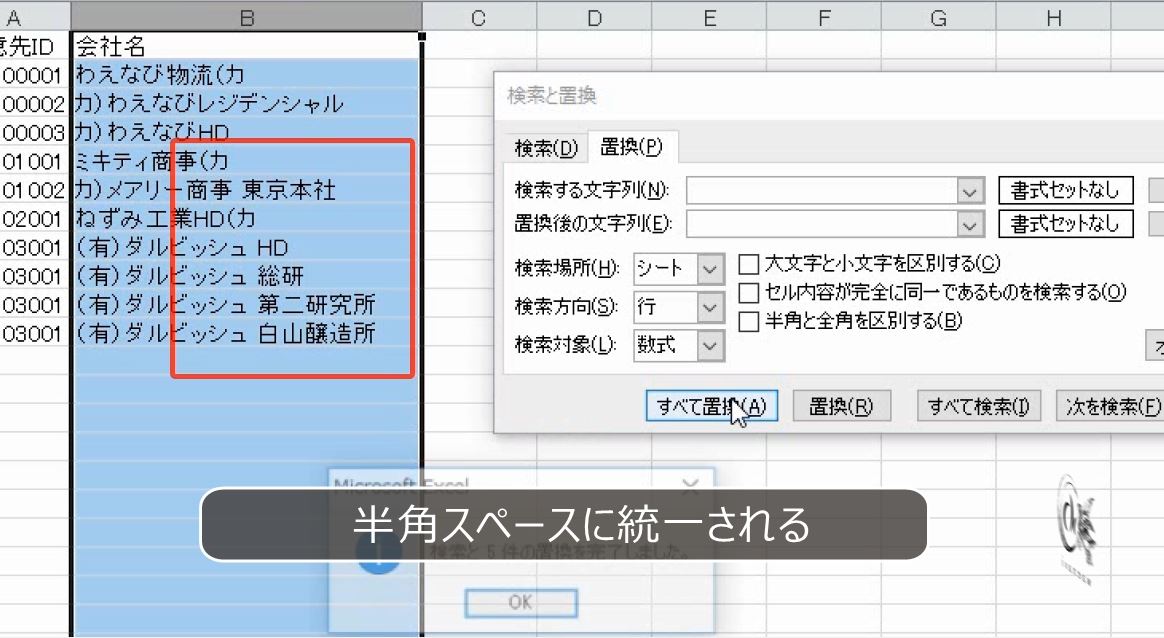Open the 置換後の文字列 dropdown arrow
Image resolution: width=1164 pixels, height=638 pixels.
970,224
